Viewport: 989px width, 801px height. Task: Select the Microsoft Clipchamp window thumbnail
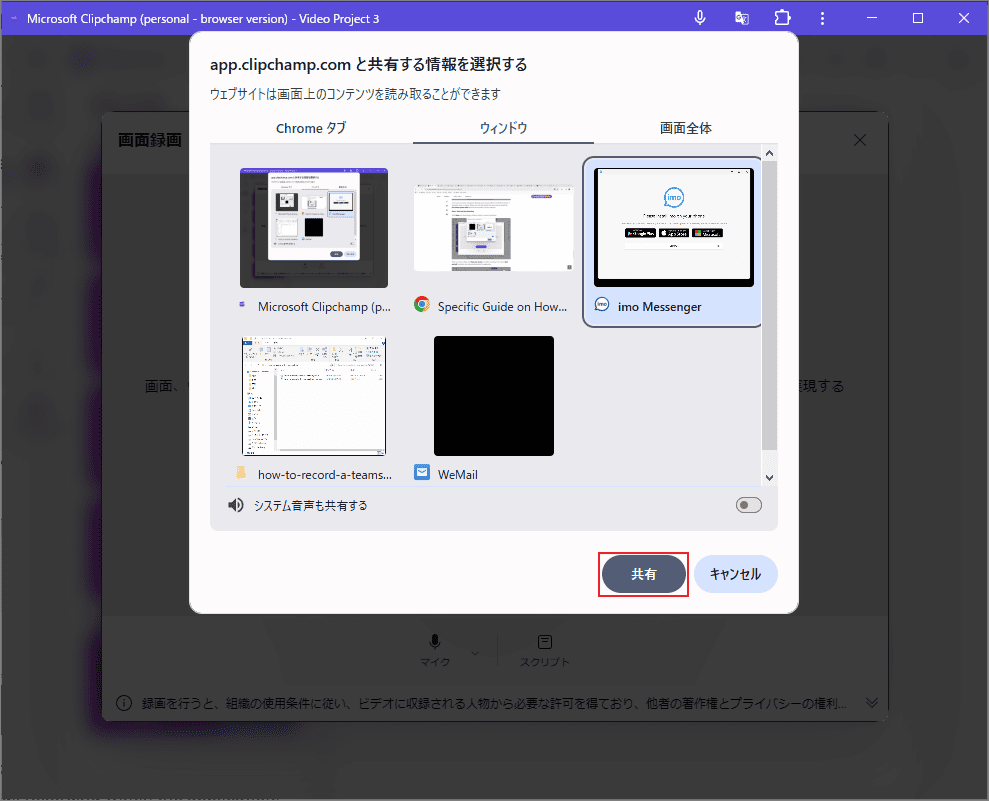314,228
